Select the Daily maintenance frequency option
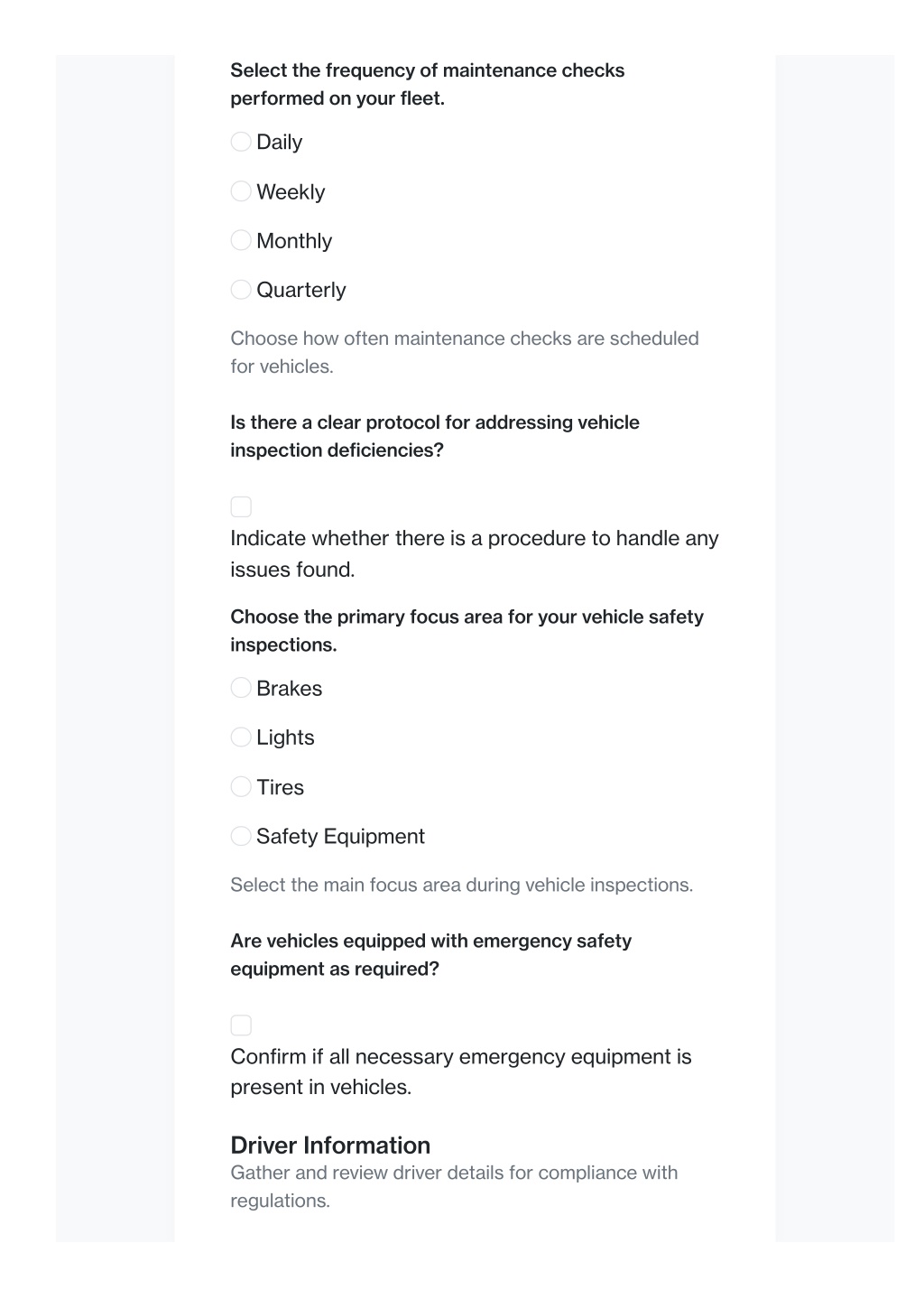 tap(241, 142)
